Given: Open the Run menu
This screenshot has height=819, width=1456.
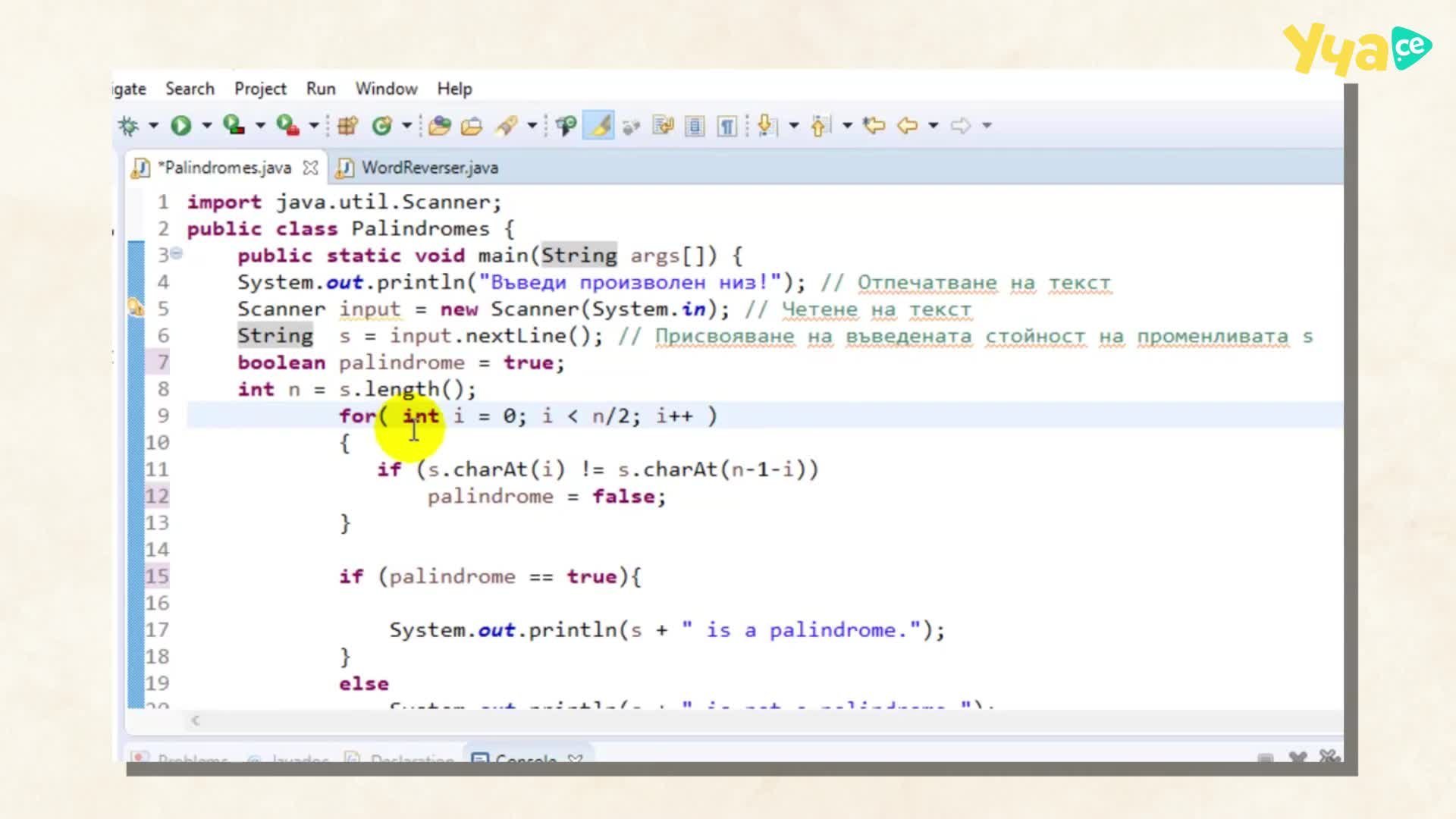Looking at the screenshot, I should [x=321, y=89].
